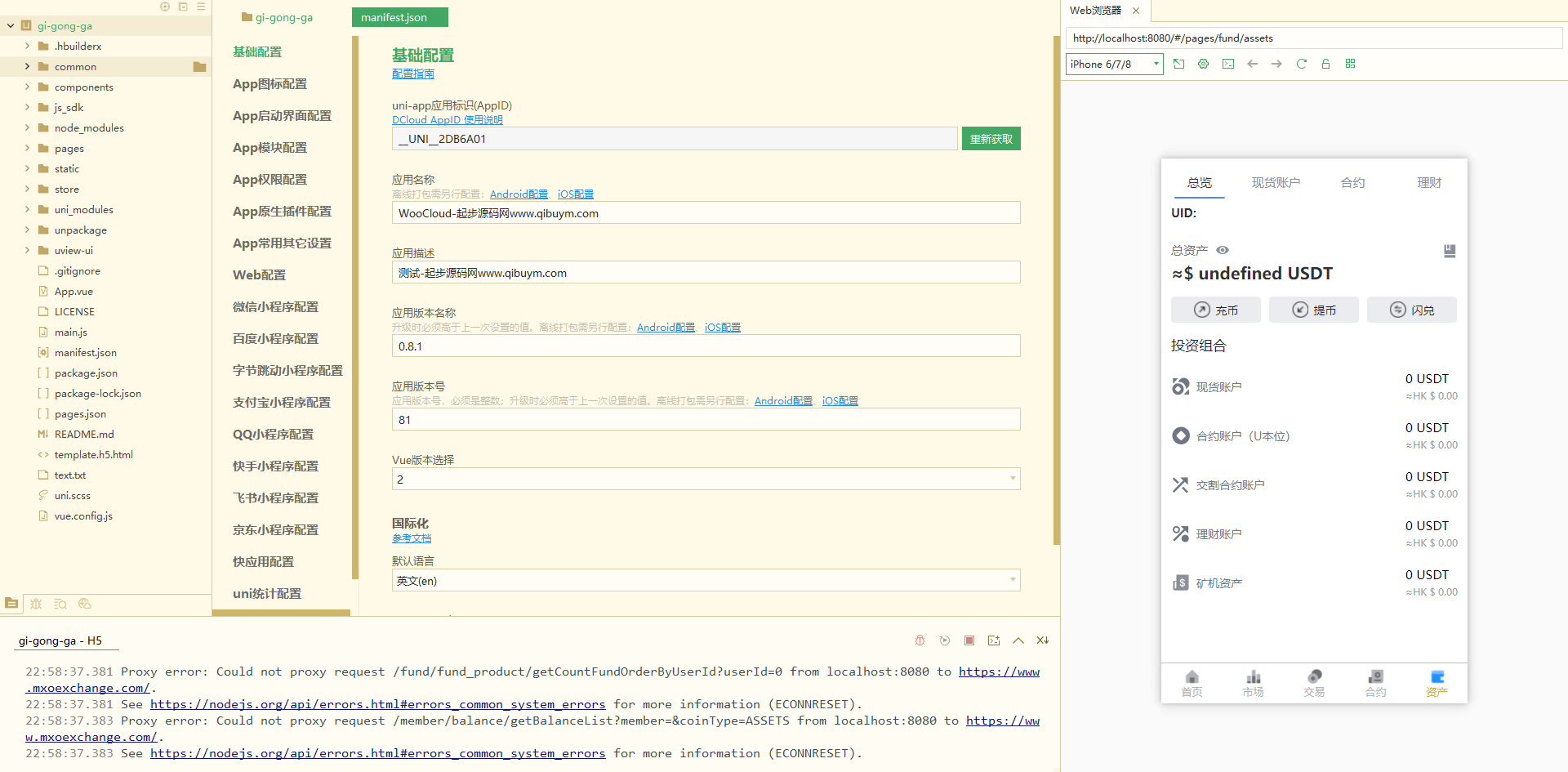Click the manifest editor vertical scrollbar
Image resolution: width=1568 pixels, height=772 pixels.
pos(1056,286)
